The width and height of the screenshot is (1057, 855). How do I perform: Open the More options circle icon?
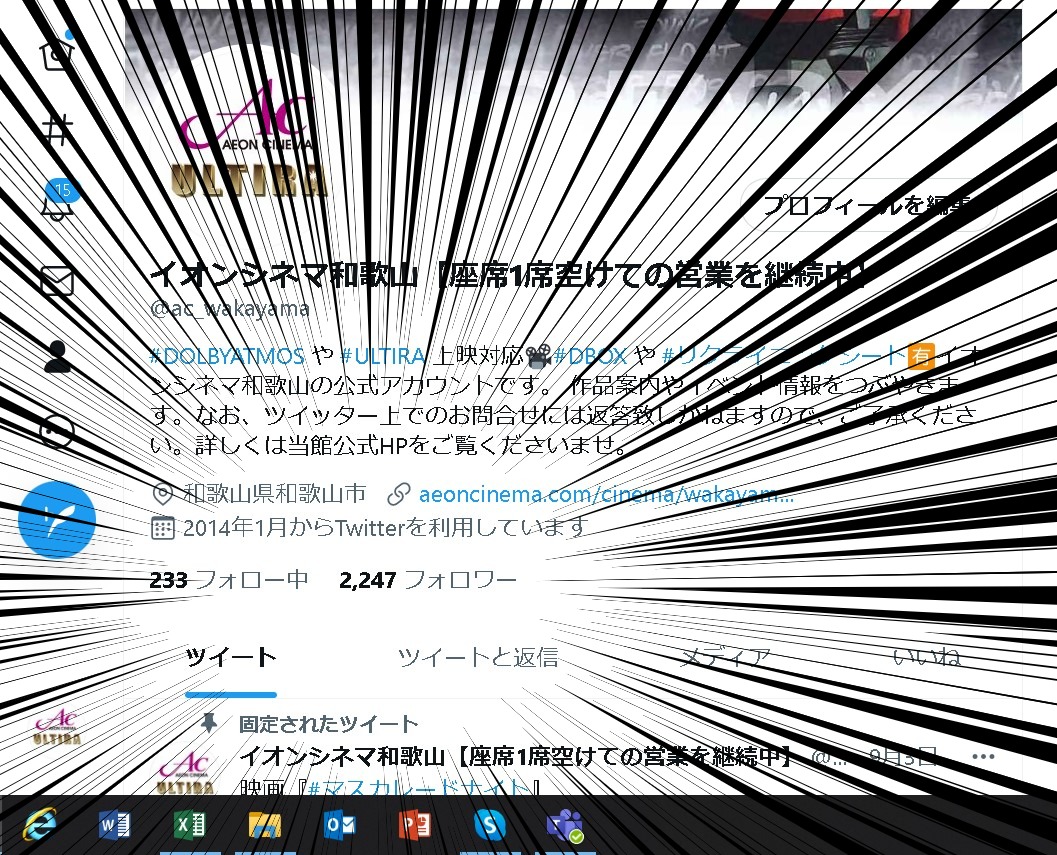point(57,432)
